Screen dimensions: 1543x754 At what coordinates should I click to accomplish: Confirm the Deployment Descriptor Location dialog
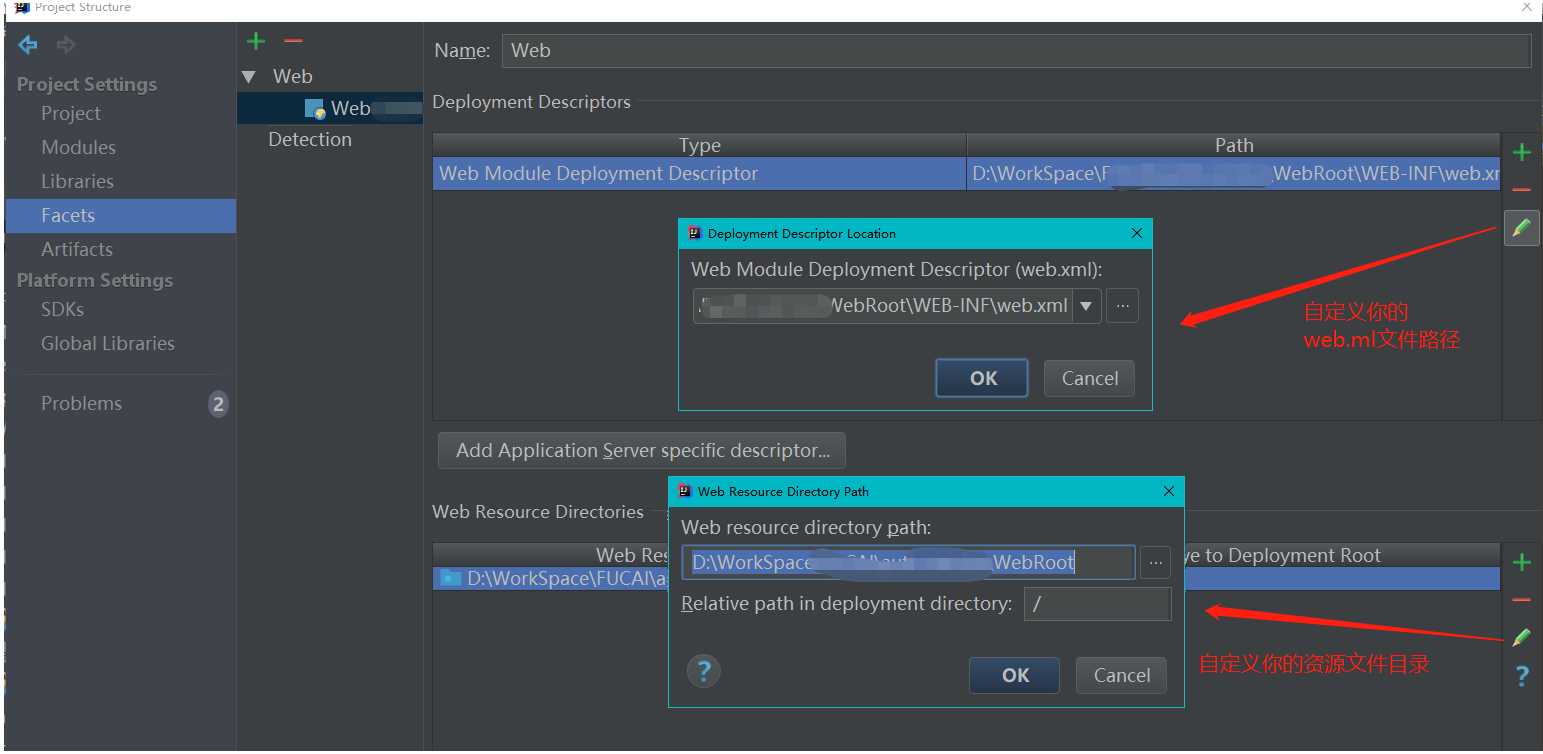pyautogui.click(x=982, y=378)
